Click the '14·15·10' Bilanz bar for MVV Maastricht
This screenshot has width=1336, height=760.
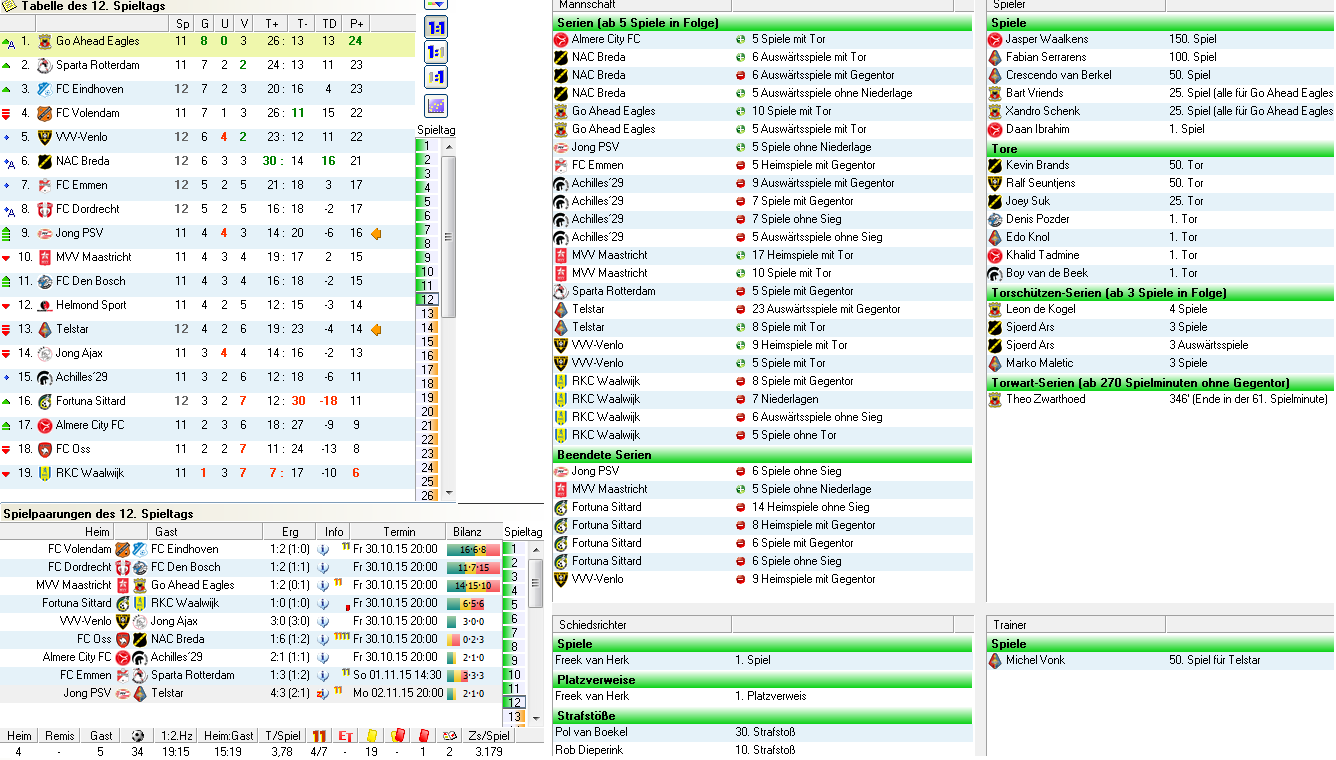[x=473, y=586]
